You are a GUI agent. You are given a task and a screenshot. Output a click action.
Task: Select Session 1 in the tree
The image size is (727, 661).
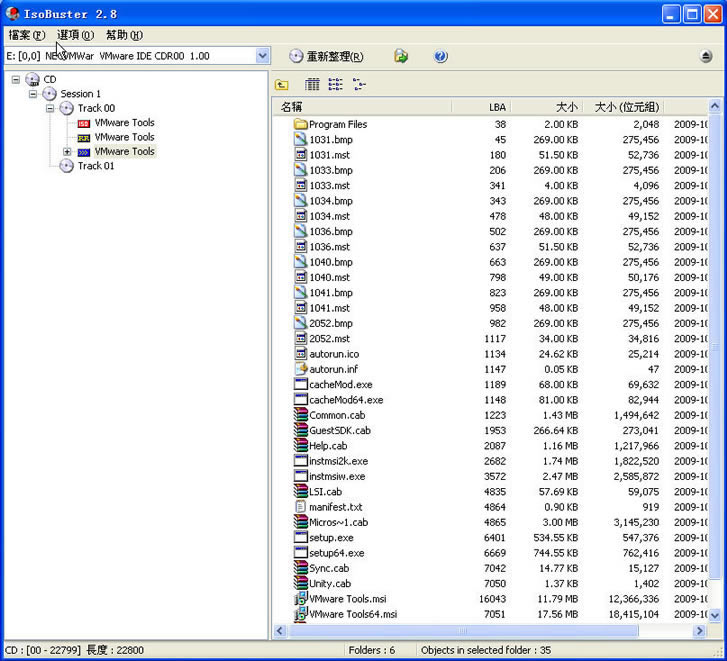click(80, 94)
